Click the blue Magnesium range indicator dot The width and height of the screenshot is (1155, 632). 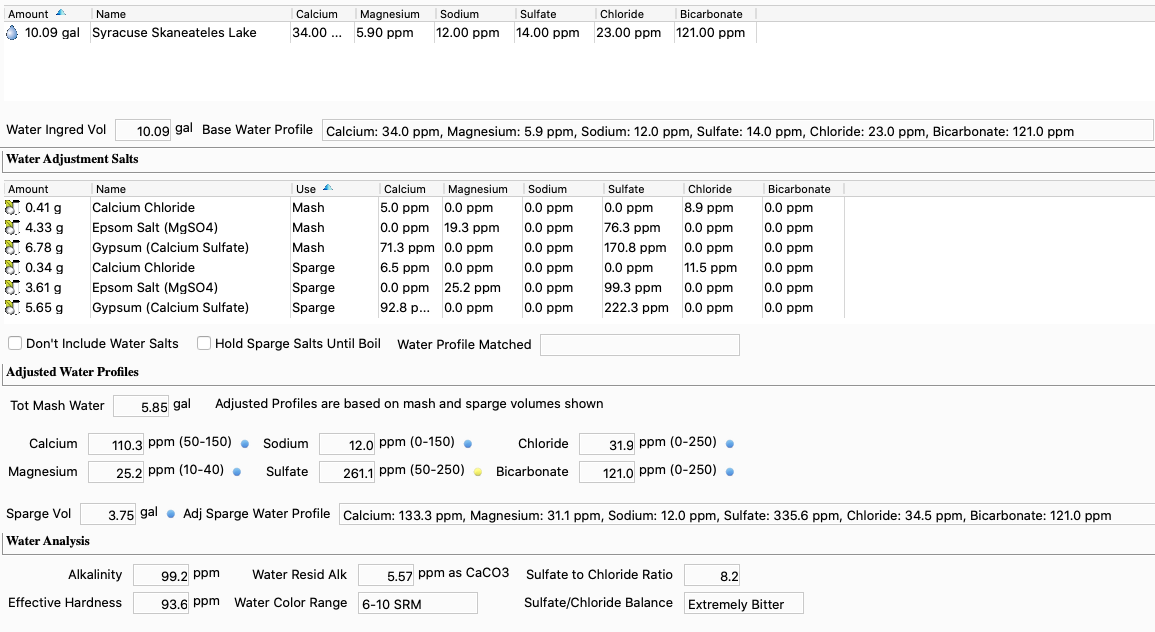point(237,472)
